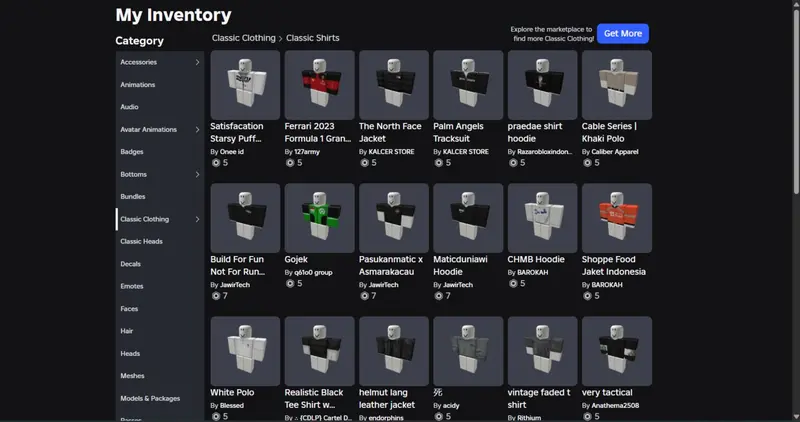Expand the Accessories category chevron

(197, 62)
